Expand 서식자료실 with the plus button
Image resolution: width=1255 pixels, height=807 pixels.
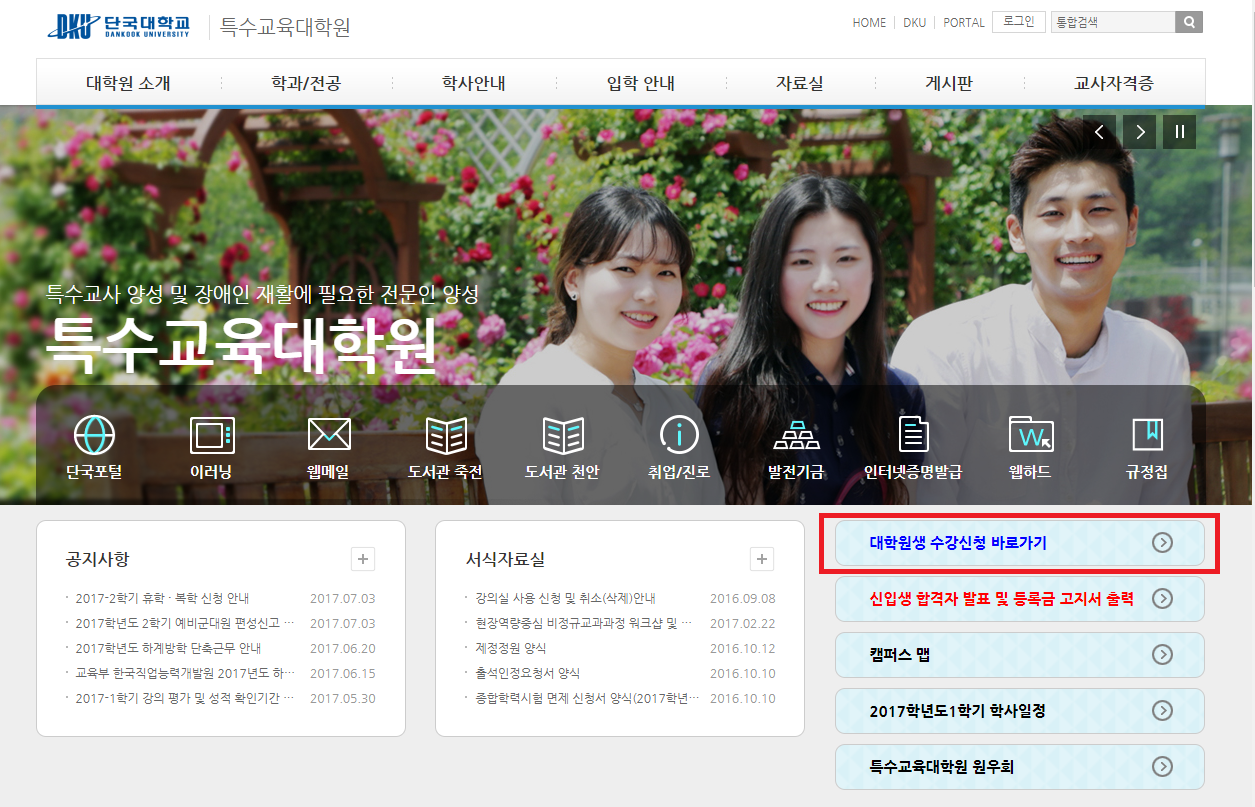(x=762, y=559)
